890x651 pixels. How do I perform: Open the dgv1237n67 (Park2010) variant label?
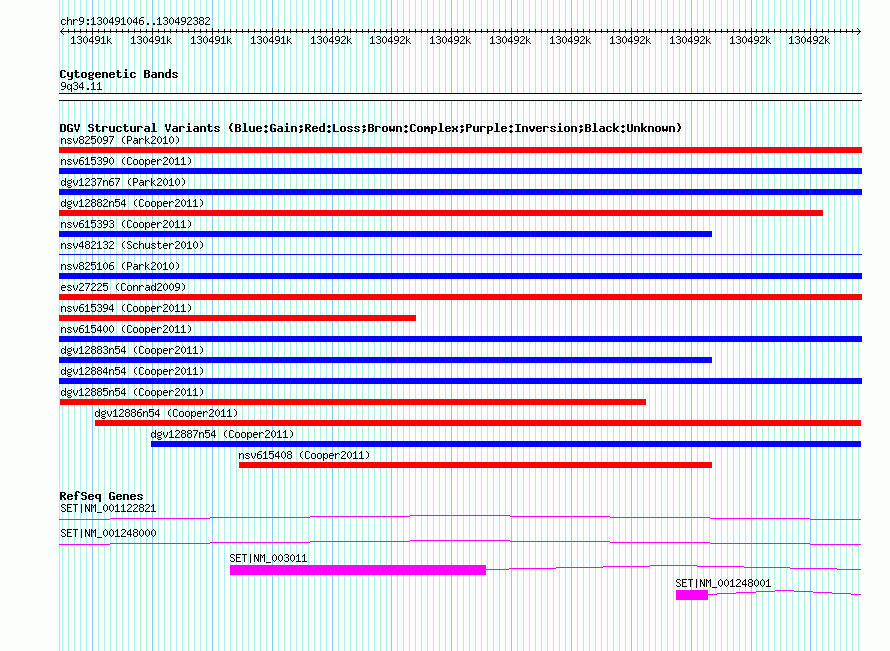point(123,182)
